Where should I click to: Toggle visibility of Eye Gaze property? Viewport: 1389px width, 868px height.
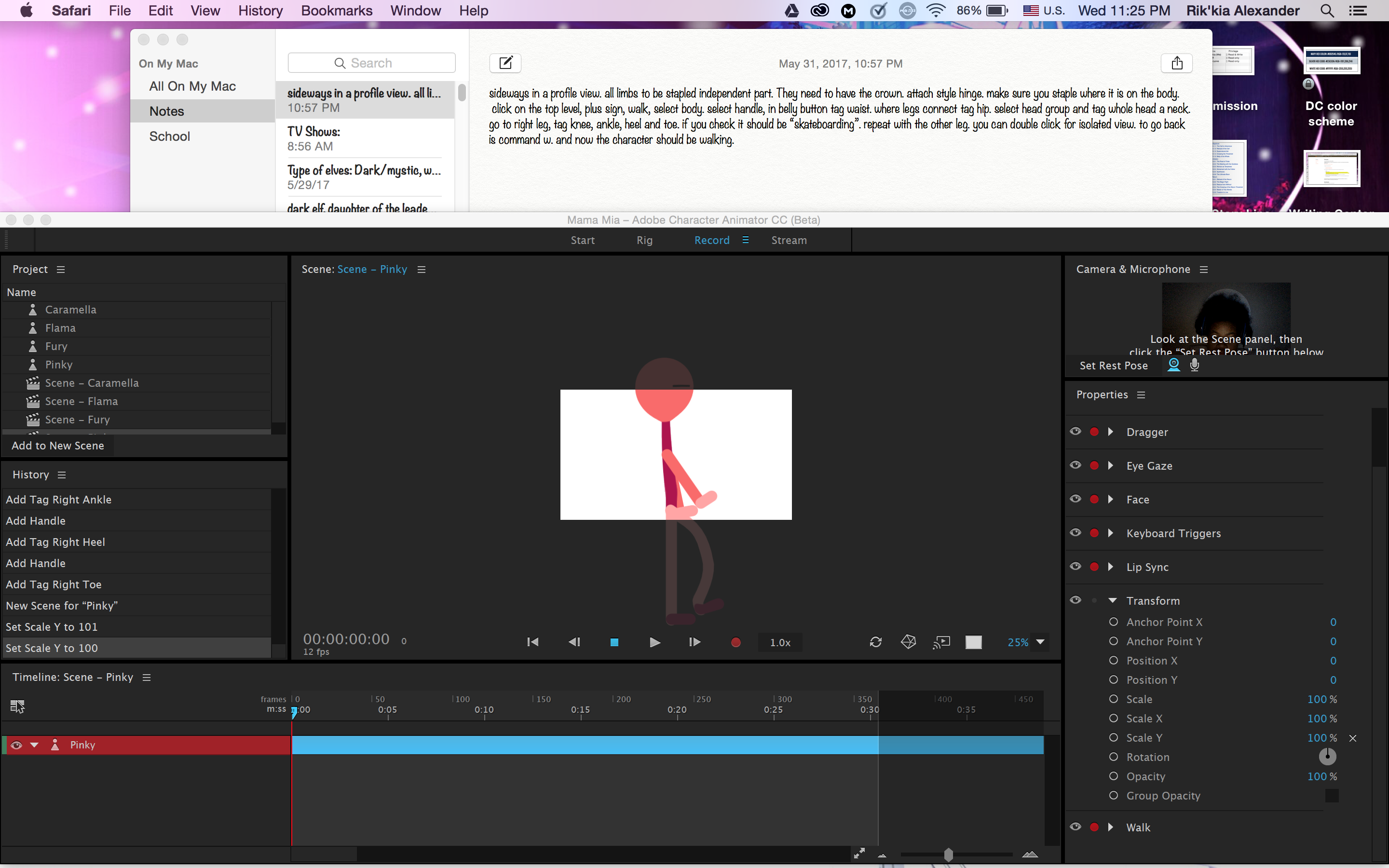tap(1076, 465)
